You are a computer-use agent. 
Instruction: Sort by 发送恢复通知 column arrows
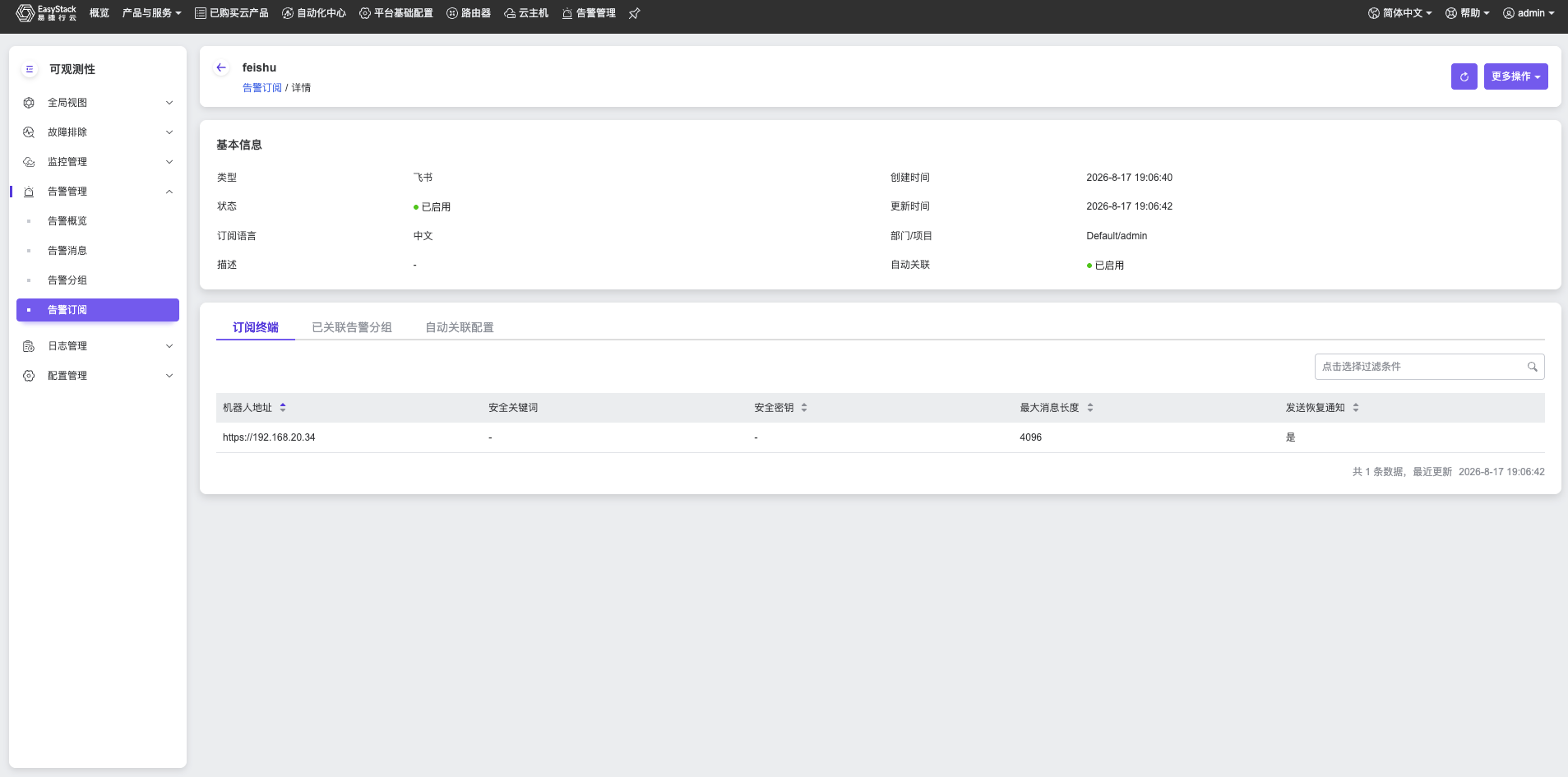1356,408
